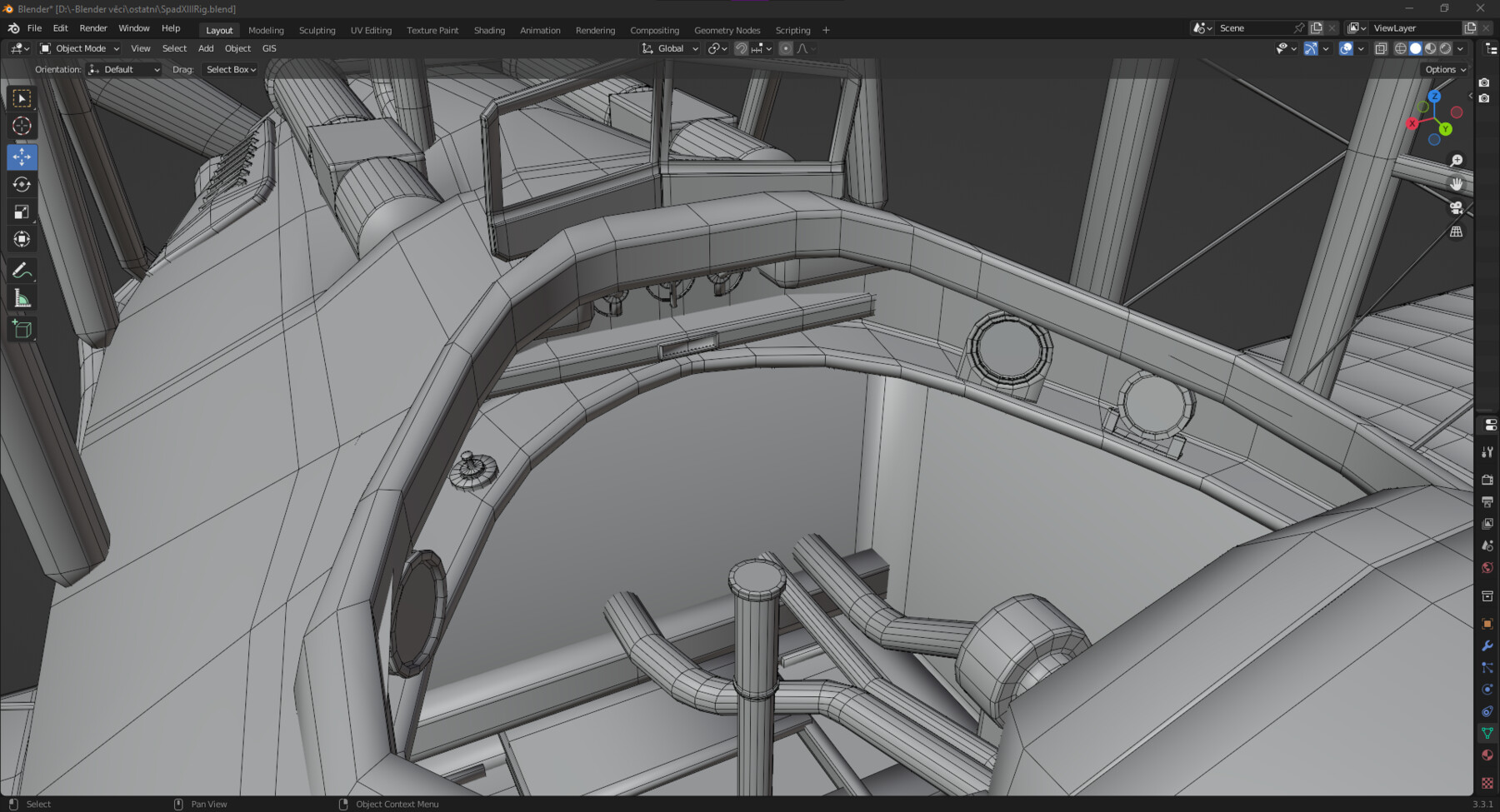Switch to perspective/orthographic view with grid icon
The image size is (1500, 812).
(1456, 232)
